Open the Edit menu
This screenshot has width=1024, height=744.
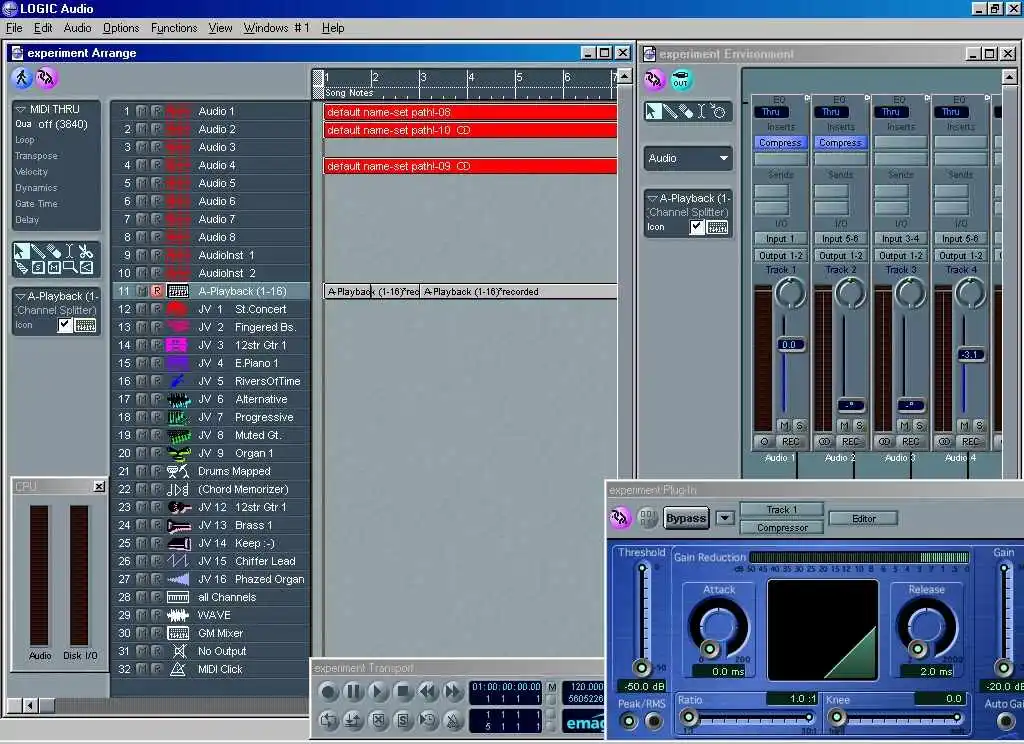[x=43, y=28]
